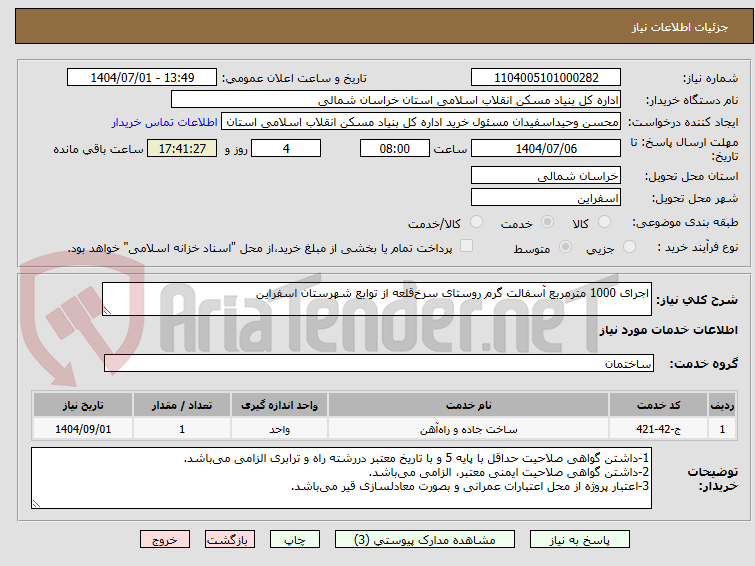Image resolution: width=755 pixels, height=566 pixels.
Task: Click the deadline date field 1404/07/06
Action: coord(546,148)
